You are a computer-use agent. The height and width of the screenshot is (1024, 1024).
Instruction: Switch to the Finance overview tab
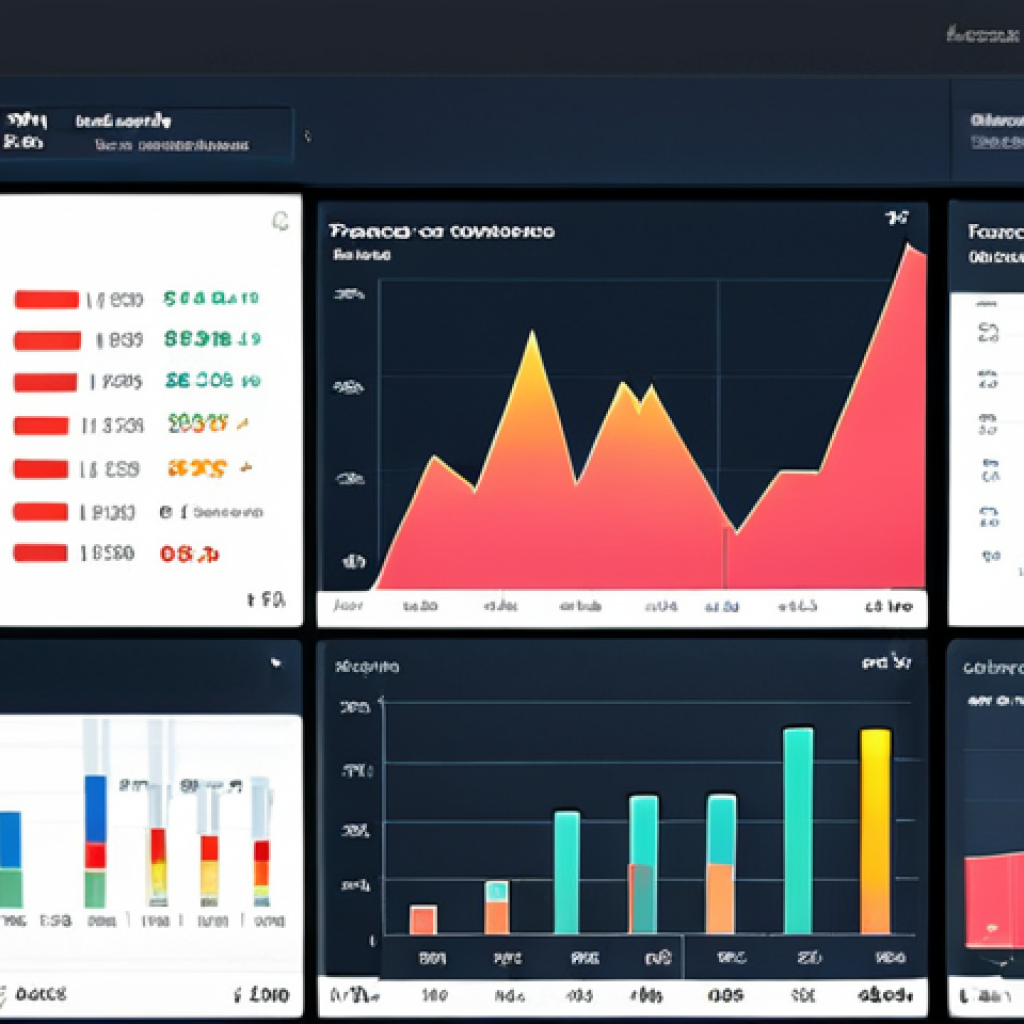pyautogui.click(x=440, y=231)
